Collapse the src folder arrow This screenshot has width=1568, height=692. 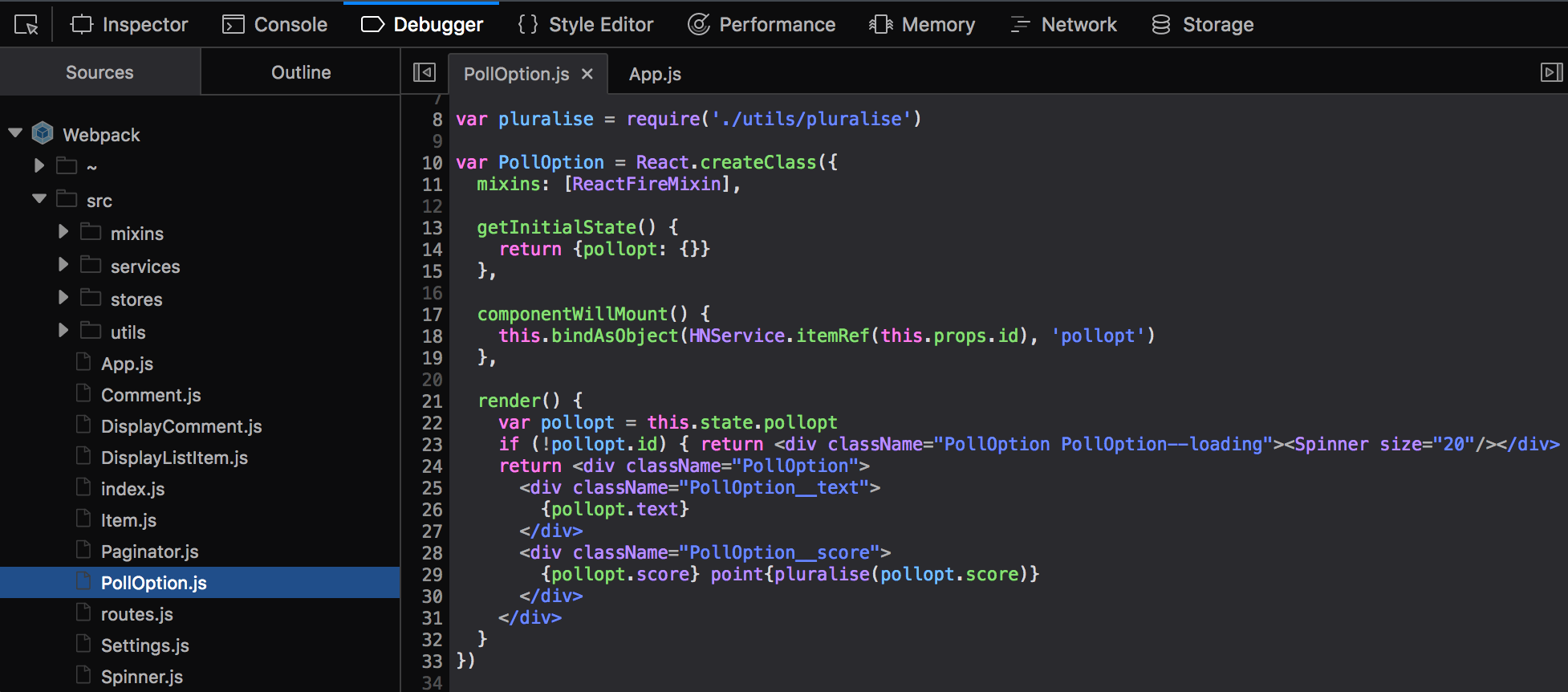pos(39,199)
